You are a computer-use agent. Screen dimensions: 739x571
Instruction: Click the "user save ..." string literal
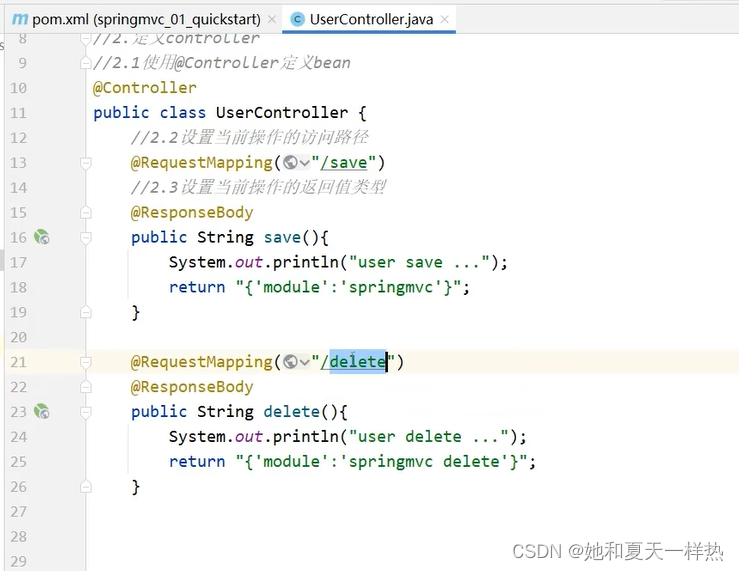419,262
